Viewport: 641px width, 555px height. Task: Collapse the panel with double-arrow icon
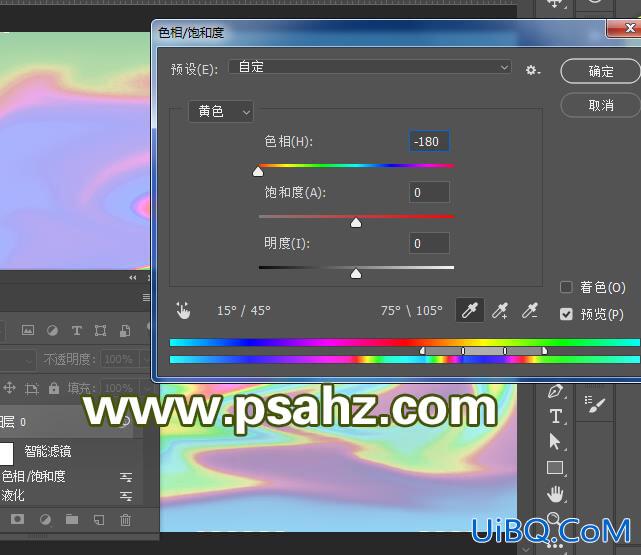pos(132,278)
